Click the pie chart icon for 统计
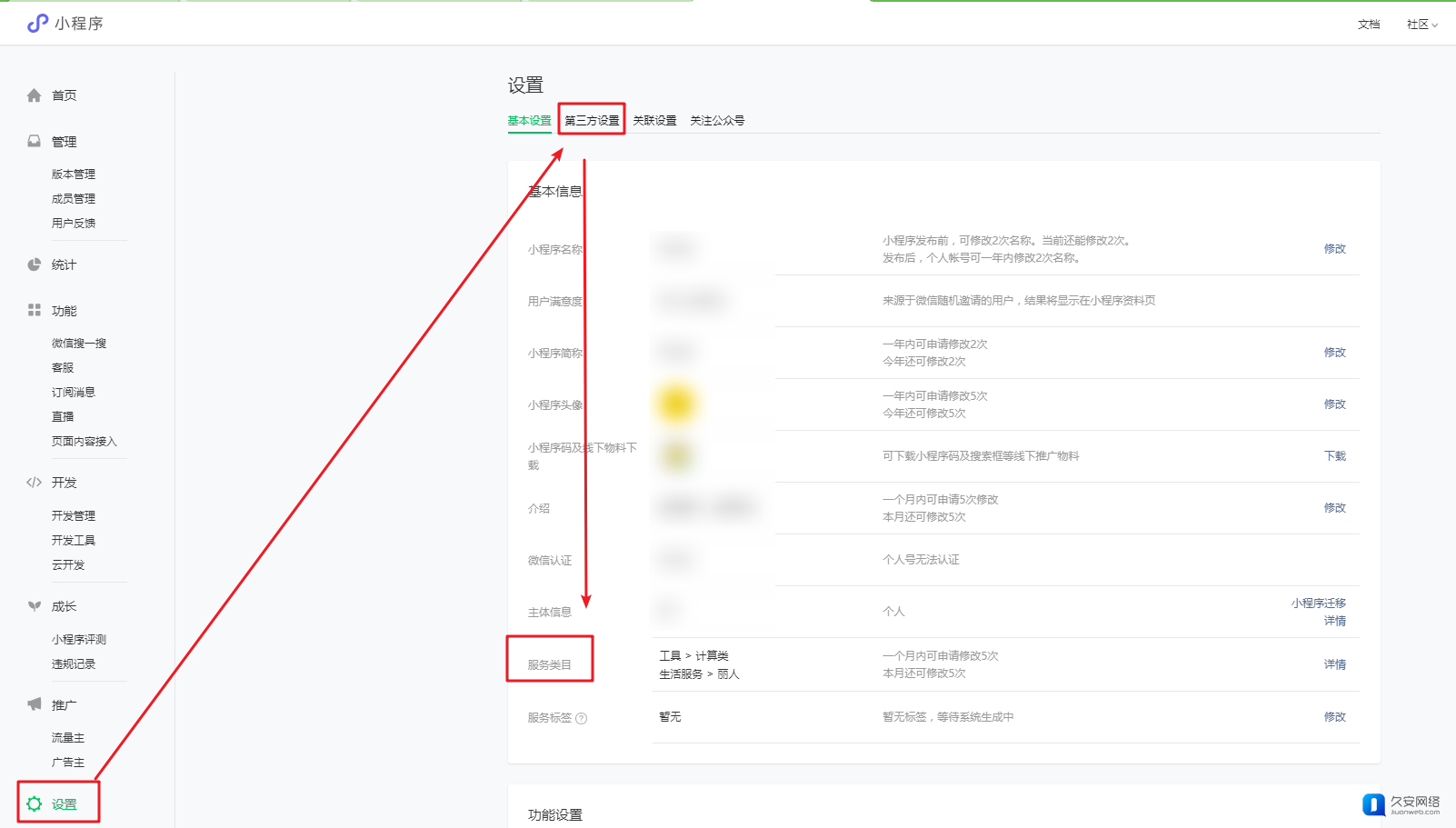This screenshot has width=1456, height=828. point(35,264)
